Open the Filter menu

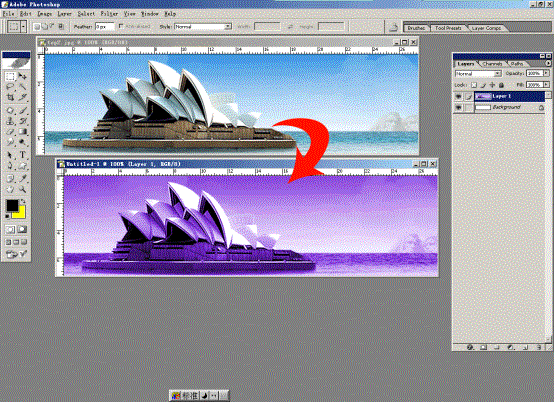(x=109, y=14)
